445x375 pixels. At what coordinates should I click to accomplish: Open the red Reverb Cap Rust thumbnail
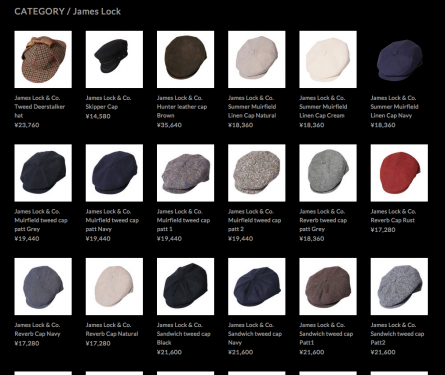tap(399, 173)
